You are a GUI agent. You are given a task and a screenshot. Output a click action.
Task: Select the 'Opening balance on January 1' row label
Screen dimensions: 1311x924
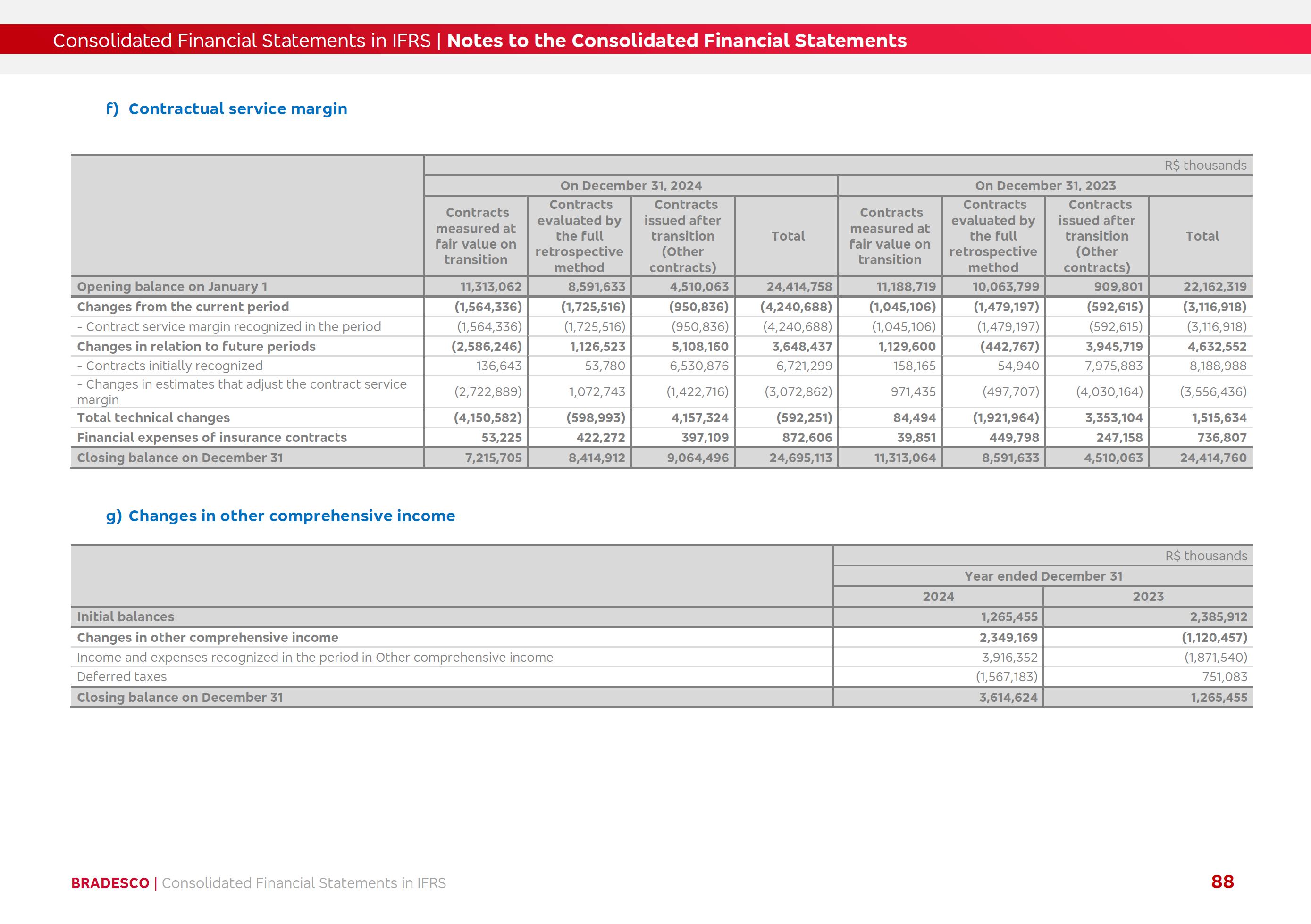point(172,286)
